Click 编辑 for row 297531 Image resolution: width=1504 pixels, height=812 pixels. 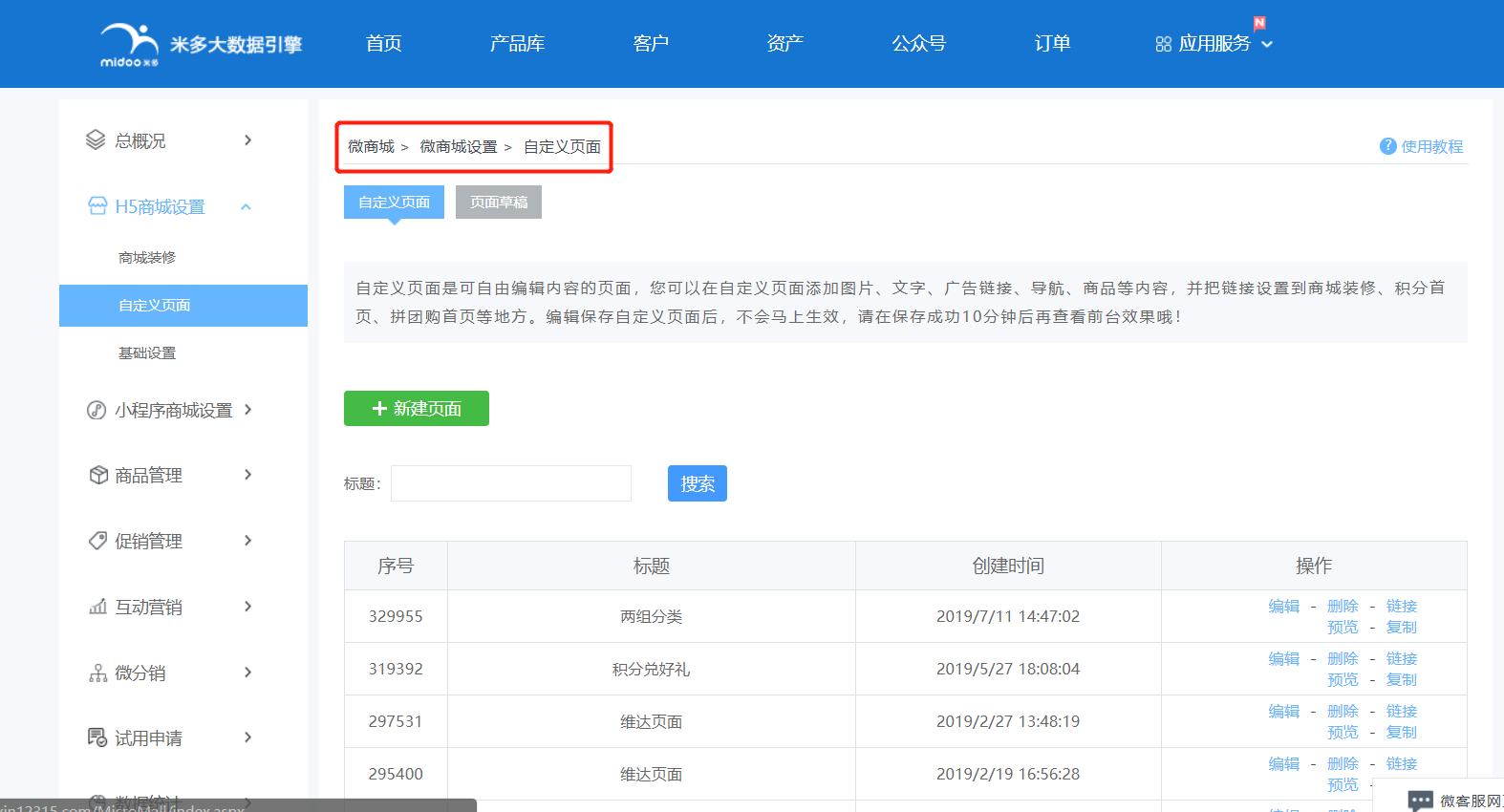point(1284,711)
